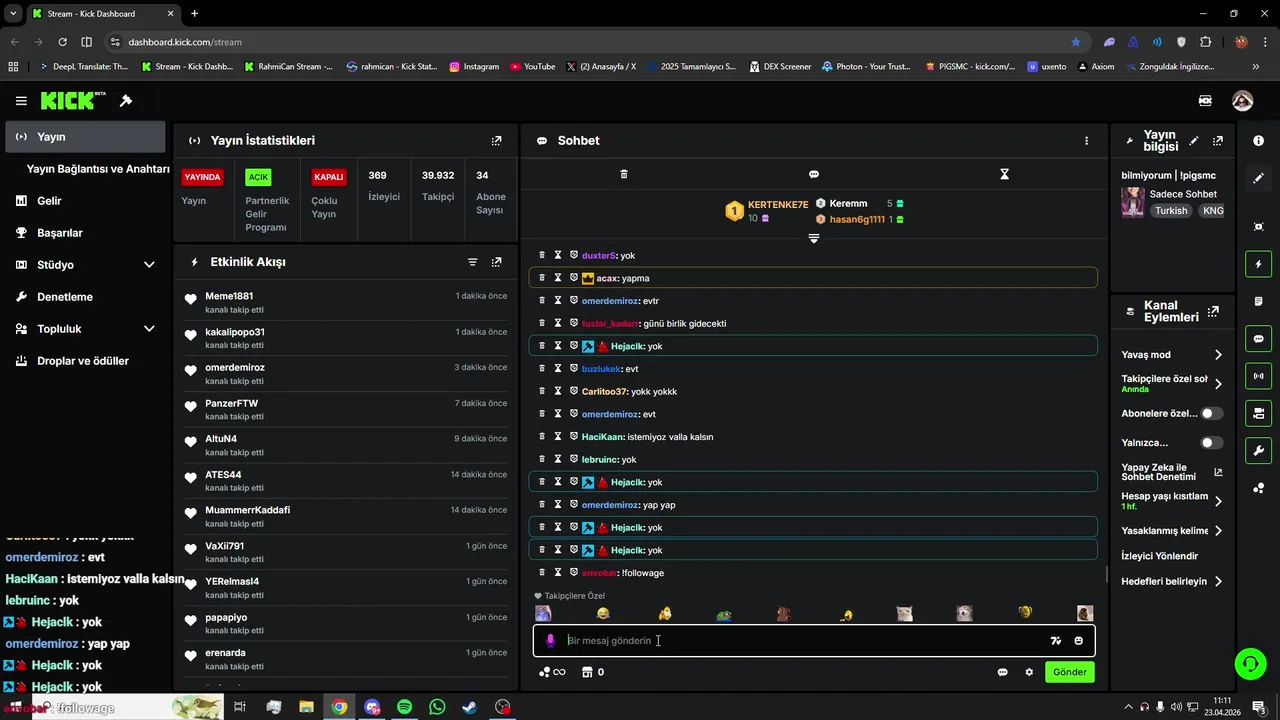Pop out the Yayın bilgisi panel
1280x720 pixels.
[1217, 141]
